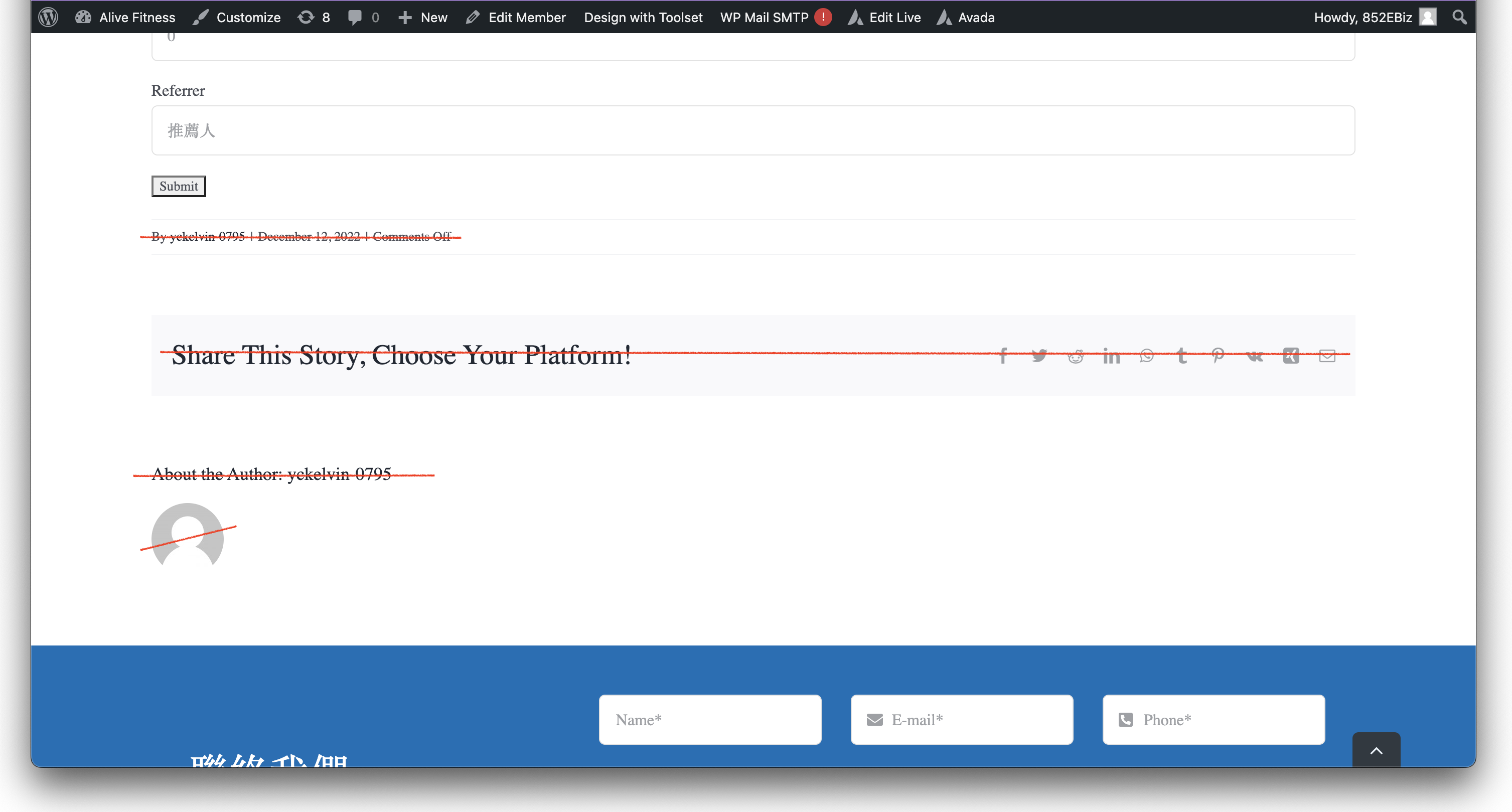Screen dimensions: 1512x812
Task: Click the 'Share This Story, Choose Your Platform!' heading
Action: tap(401, 356)
